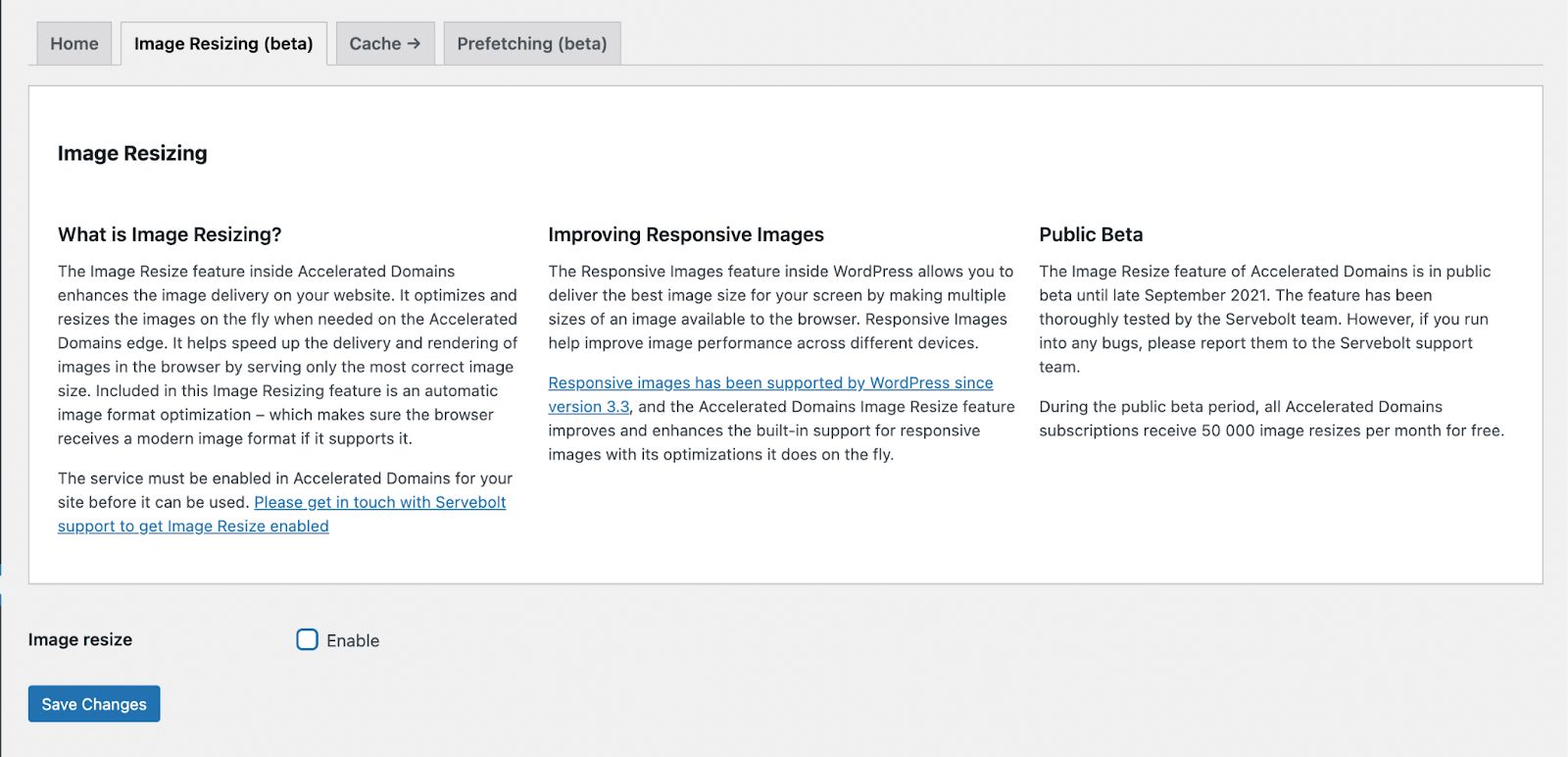Click the 'Image resize' setting label
The image size is (1568, 757).
coord(80,639)
